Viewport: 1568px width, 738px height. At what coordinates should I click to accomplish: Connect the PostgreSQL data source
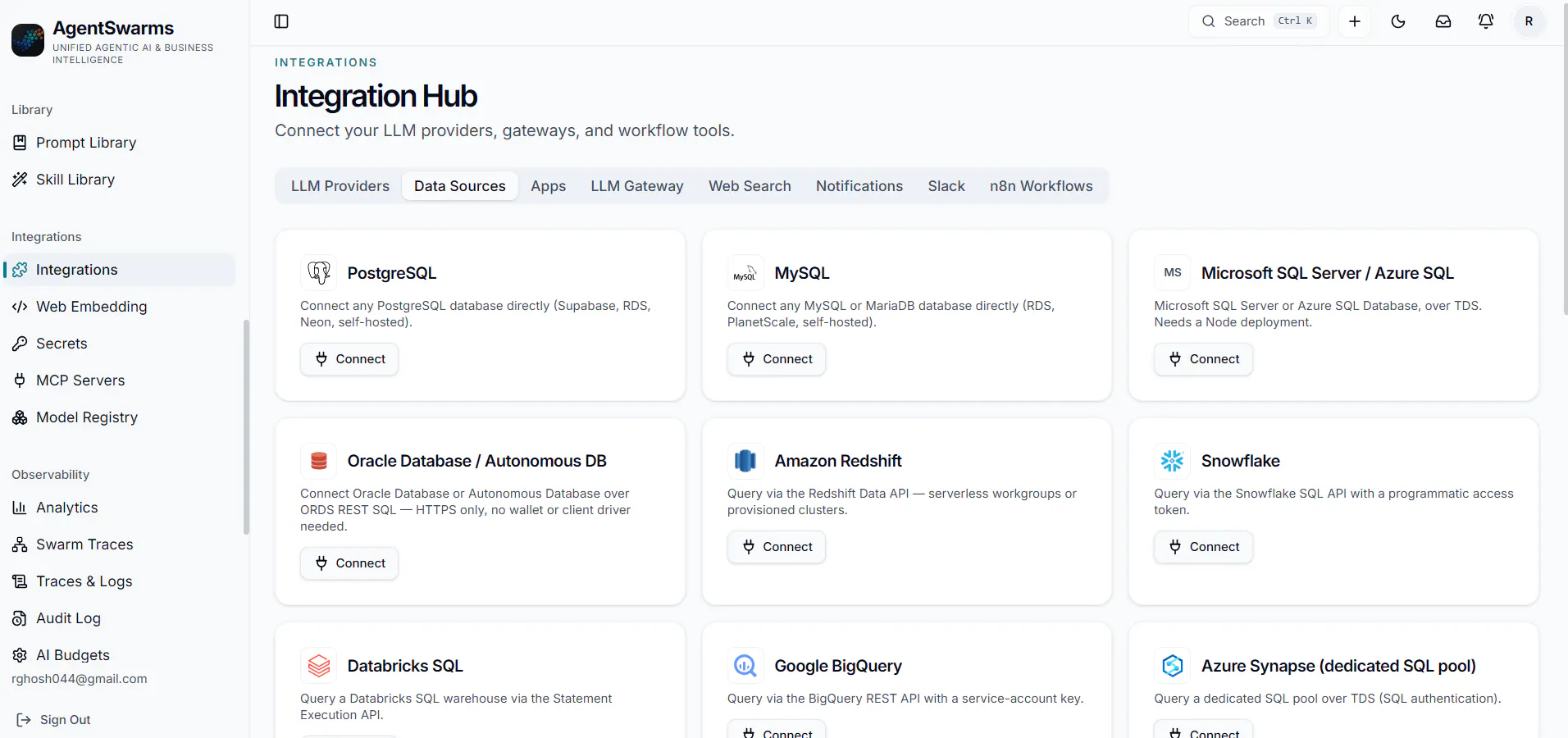click(x=349, y=359)
